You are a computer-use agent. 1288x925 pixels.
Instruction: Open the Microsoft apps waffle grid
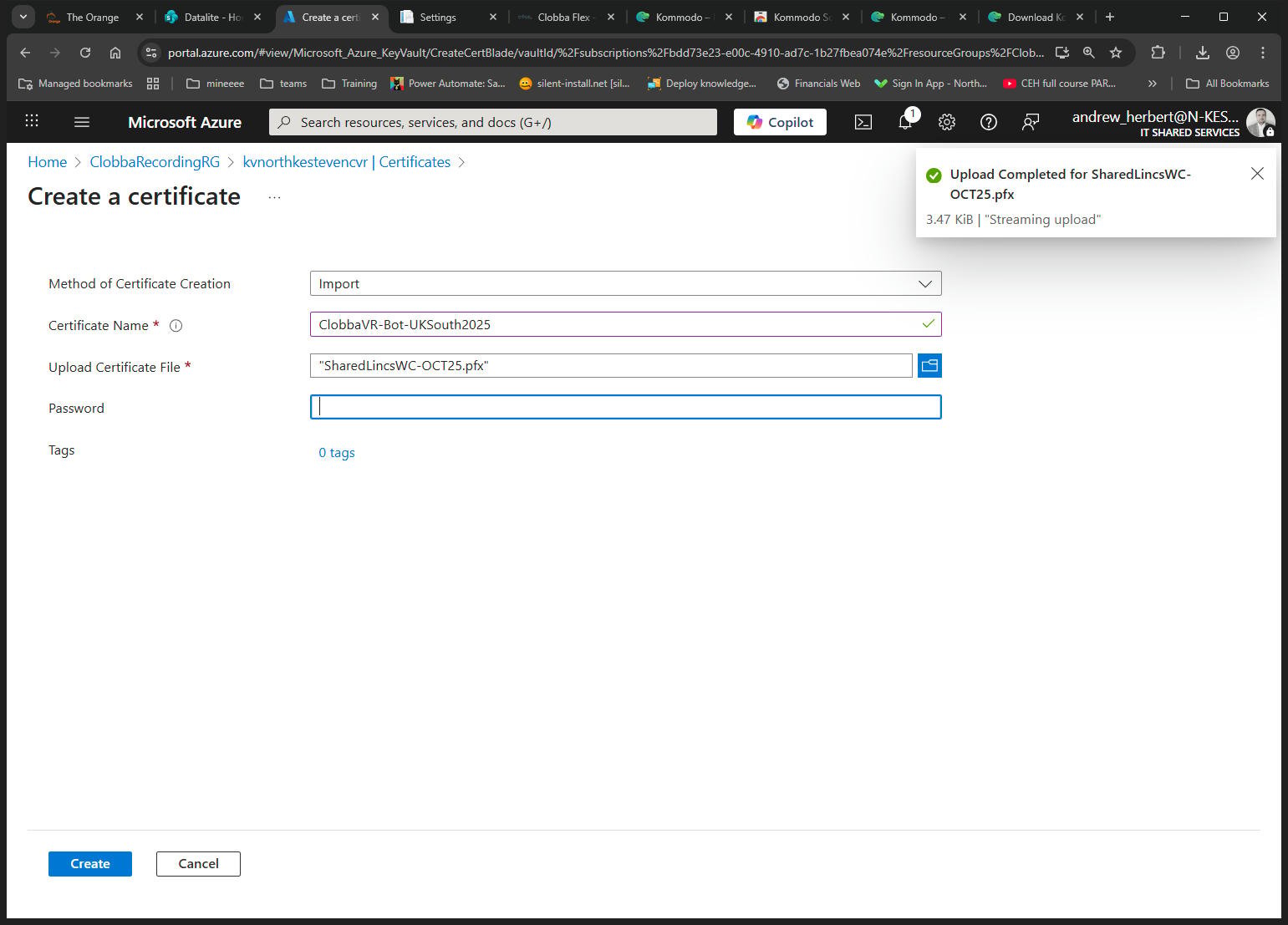[32, 122]
